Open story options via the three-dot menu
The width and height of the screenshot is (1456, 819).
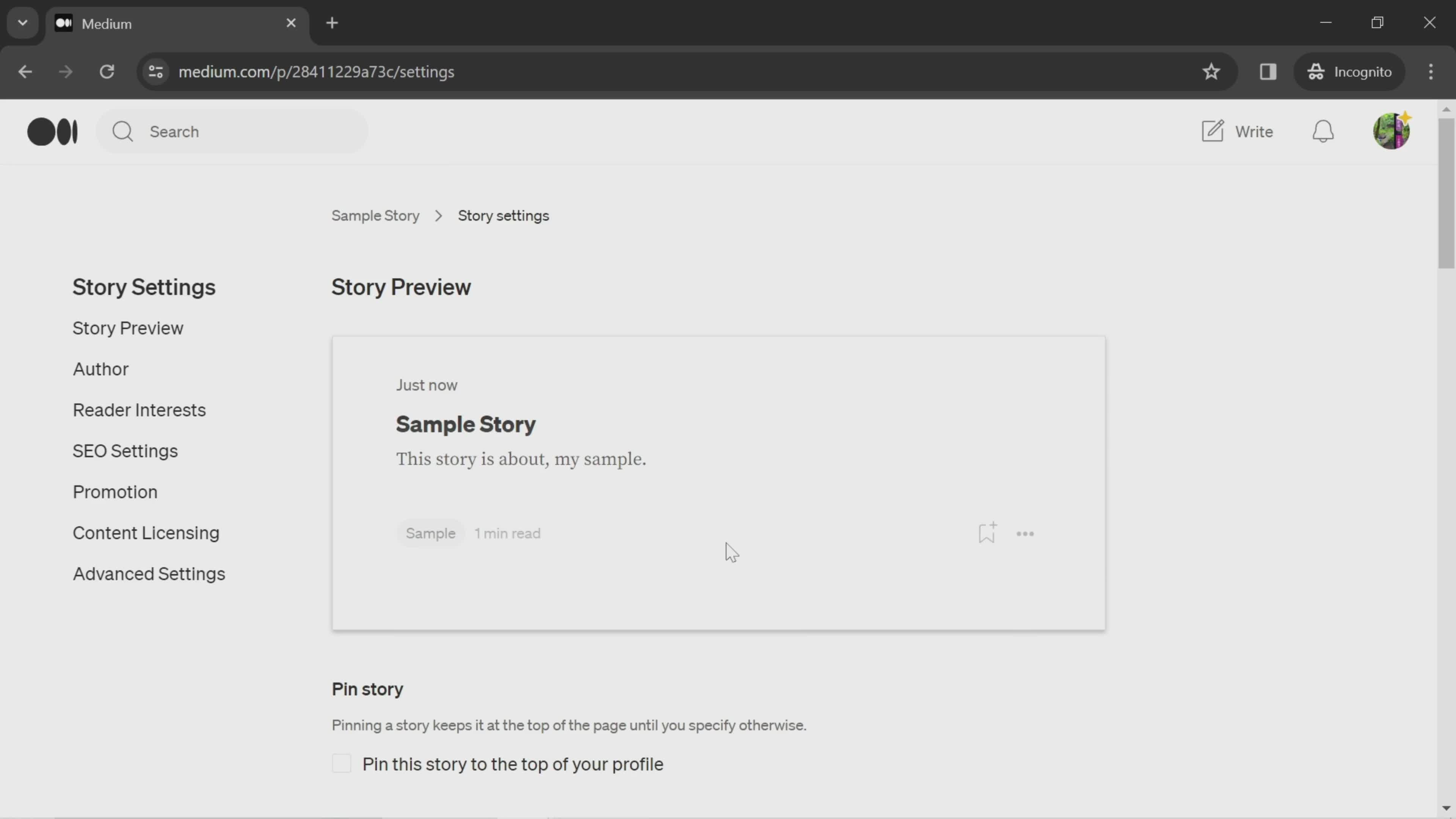click(x=1025, y=533)
